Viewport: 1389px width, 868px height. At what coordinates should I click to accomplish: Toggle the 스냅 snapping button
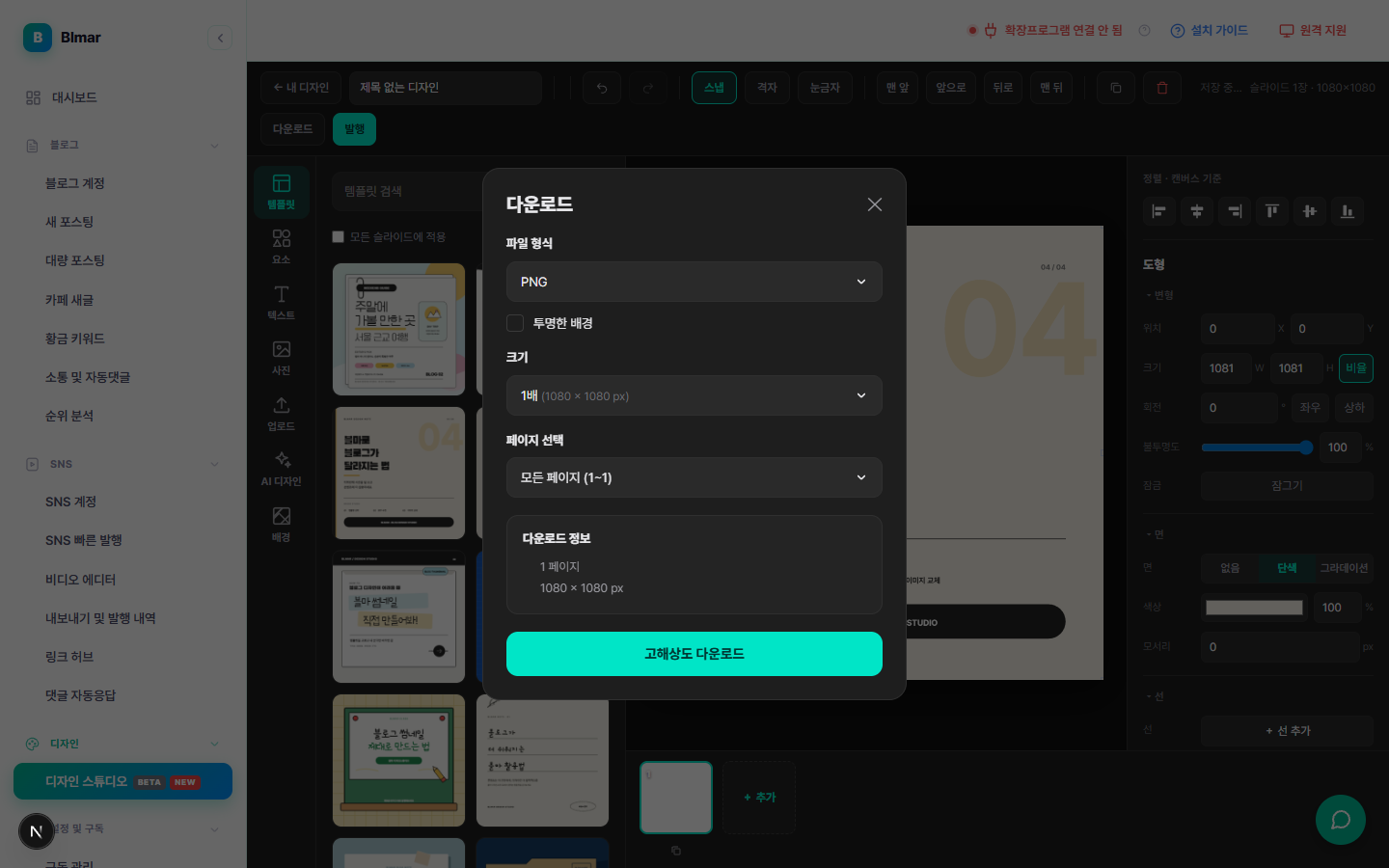(x=714, y=88)
